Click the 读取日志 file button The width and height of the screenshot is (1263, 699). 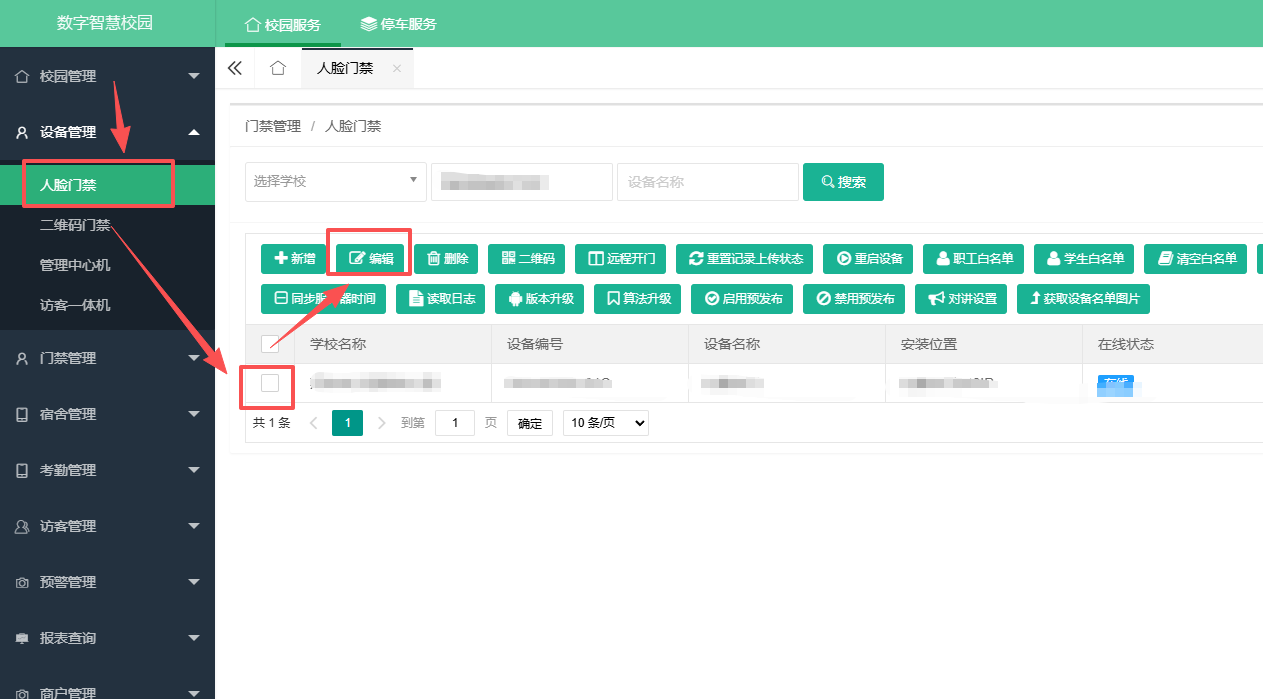coord(441,298)
